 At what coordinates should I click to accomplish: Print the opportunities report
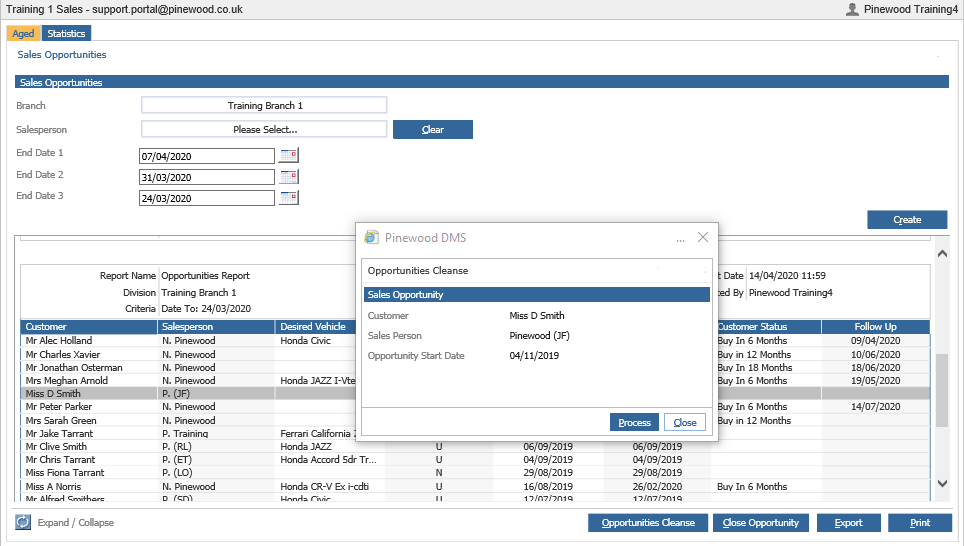click(920, 523)
